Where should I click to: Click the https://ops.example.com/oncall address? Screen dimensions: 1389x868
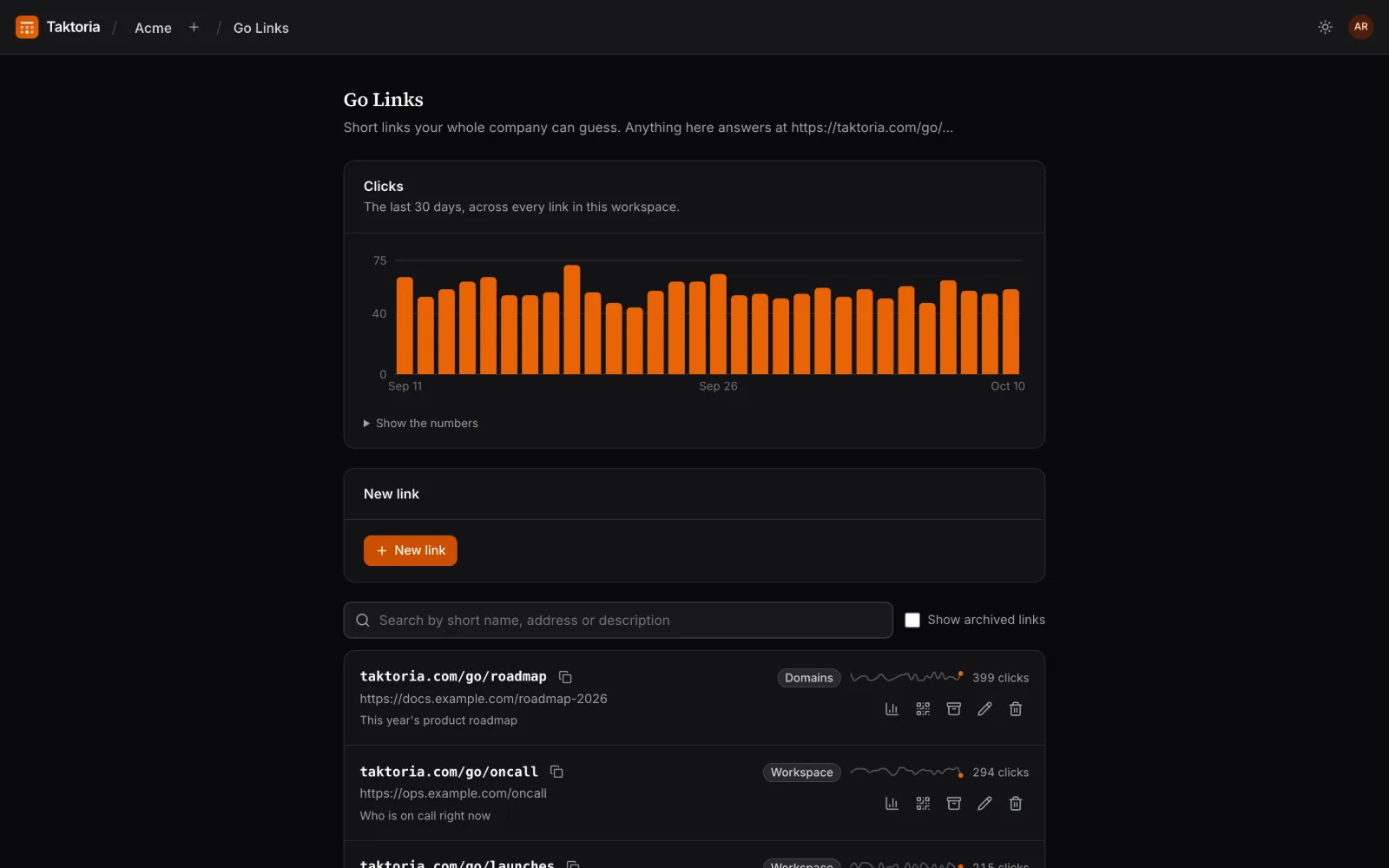click(x=453, y=793)
